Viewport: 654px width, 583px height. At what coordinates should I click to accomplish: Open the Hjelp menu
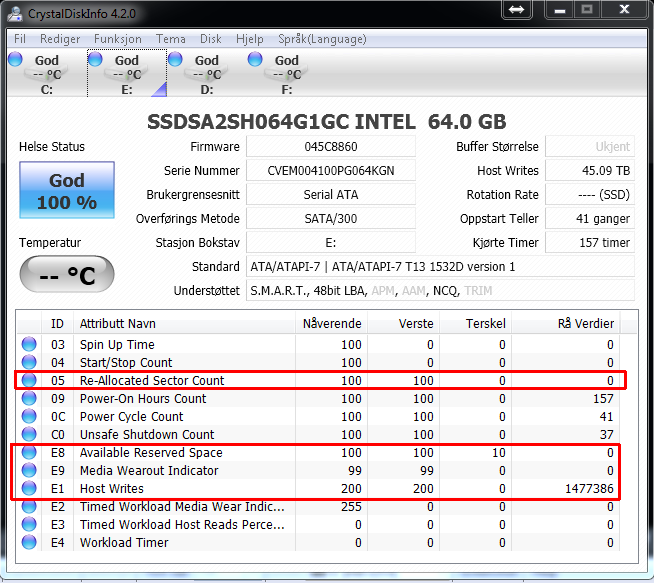pos(249,39)
